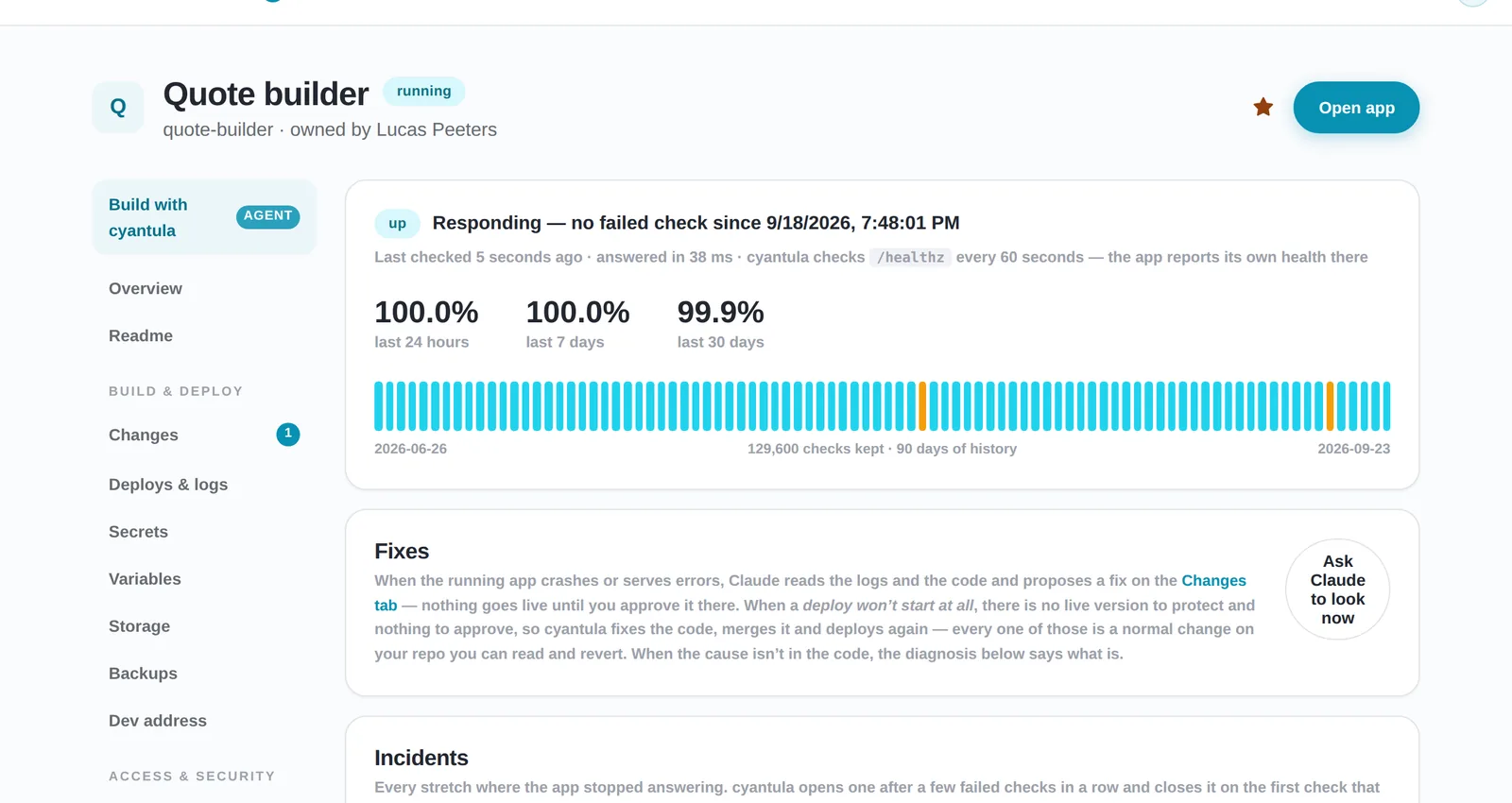Click the 2026-06-26 start date label
The width and height of the screenshot is (1512, 803).
pyautogui.click(x=410, y=449)
